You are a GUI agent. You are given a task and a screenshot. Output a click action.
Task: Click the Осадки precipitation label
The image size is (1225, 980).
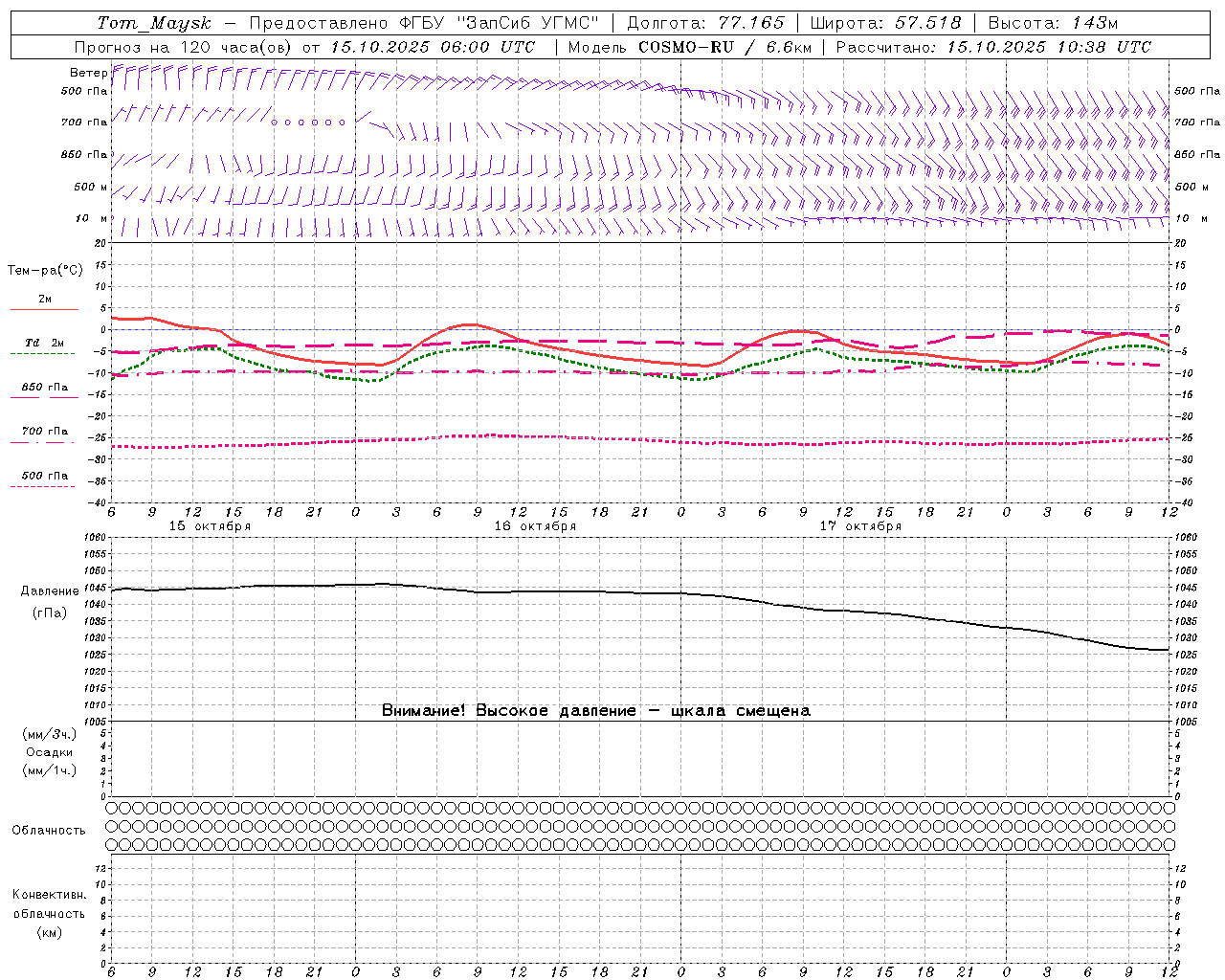[x=50, y=752]
